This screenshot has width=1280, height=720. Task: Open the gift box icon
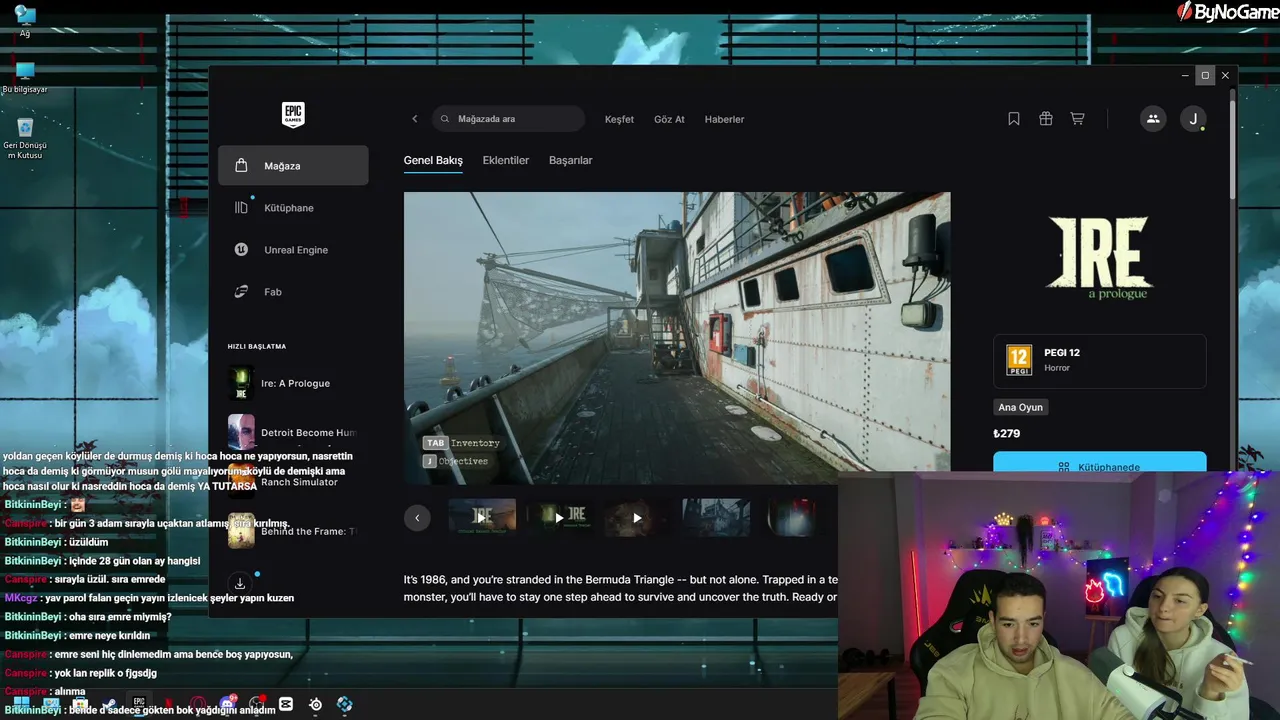tap(1046, 119)
